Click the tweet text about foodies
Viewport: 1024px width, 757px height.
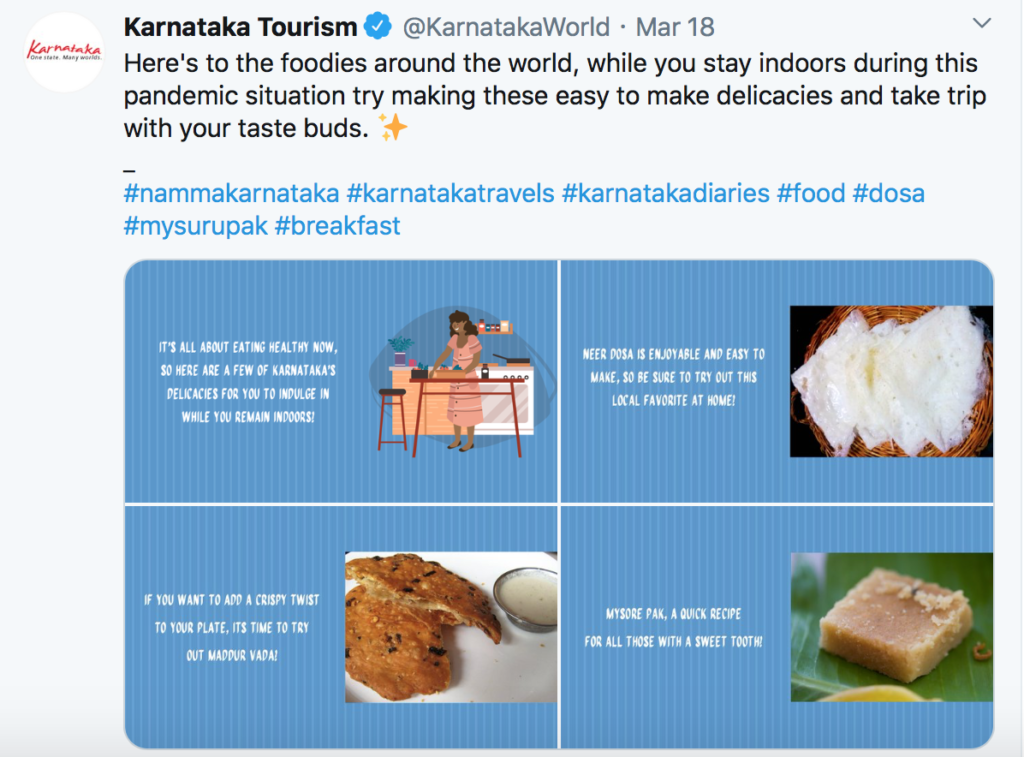(x=554, y=95)
